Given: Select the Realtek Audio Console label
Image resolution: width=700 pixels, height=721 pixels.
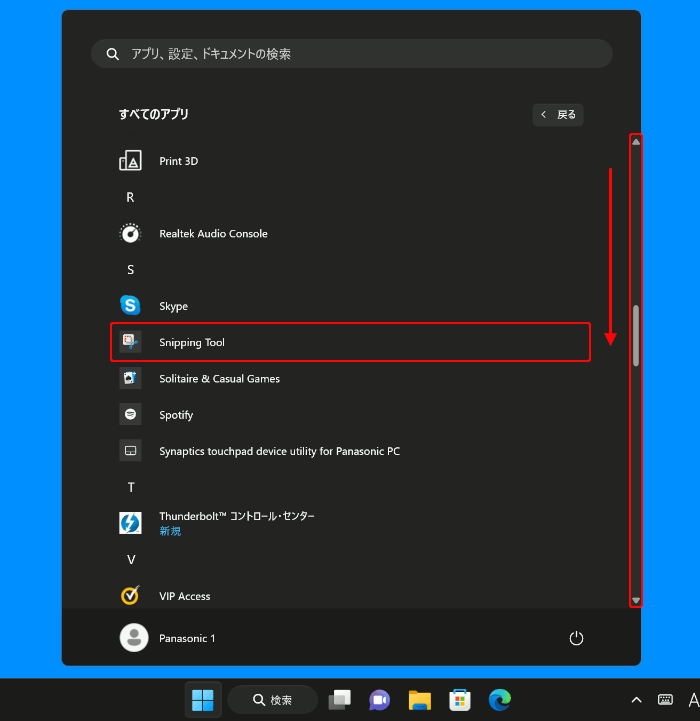Looking at the screenshot, I should click(x=213, y=234).
